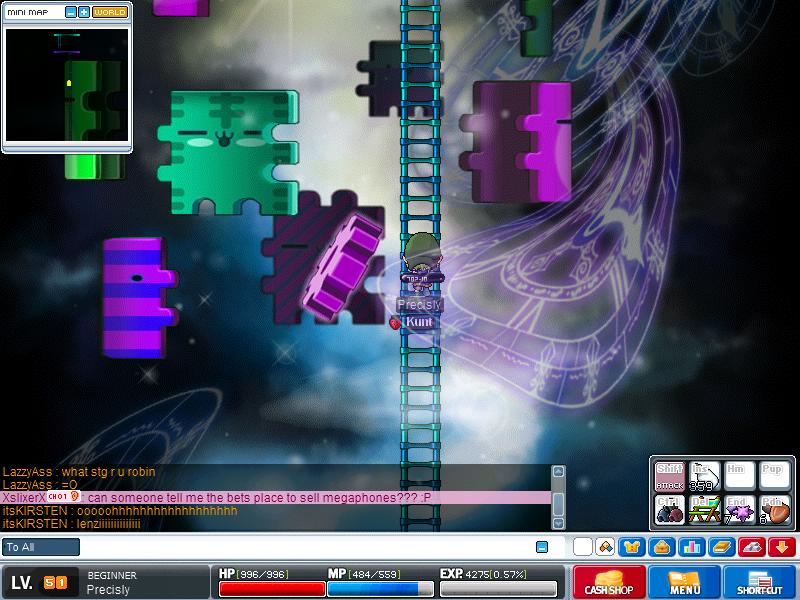Click the MP value 484/559
The width and height of the screenshot is (800, 600).
point(374,574)
